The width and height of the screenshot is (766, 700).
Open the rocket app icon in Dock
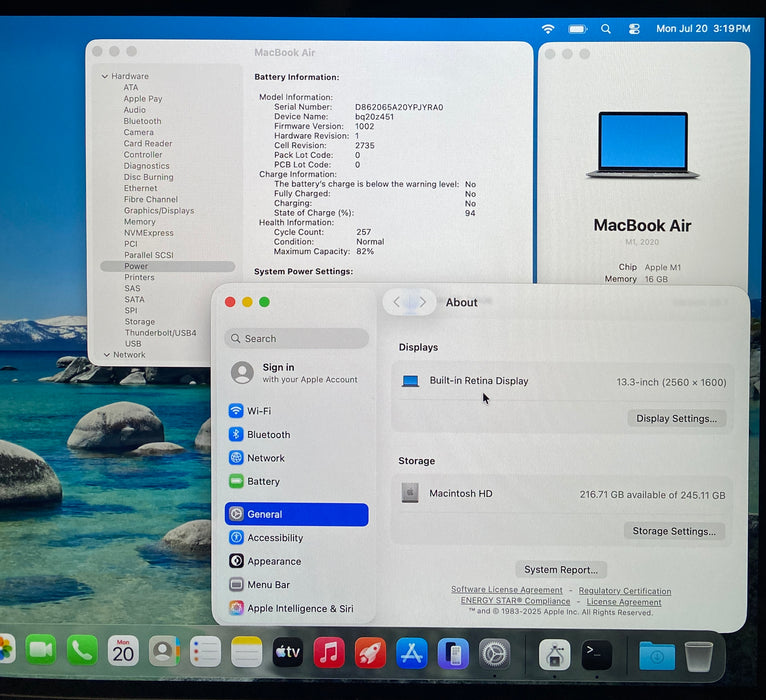370,652
